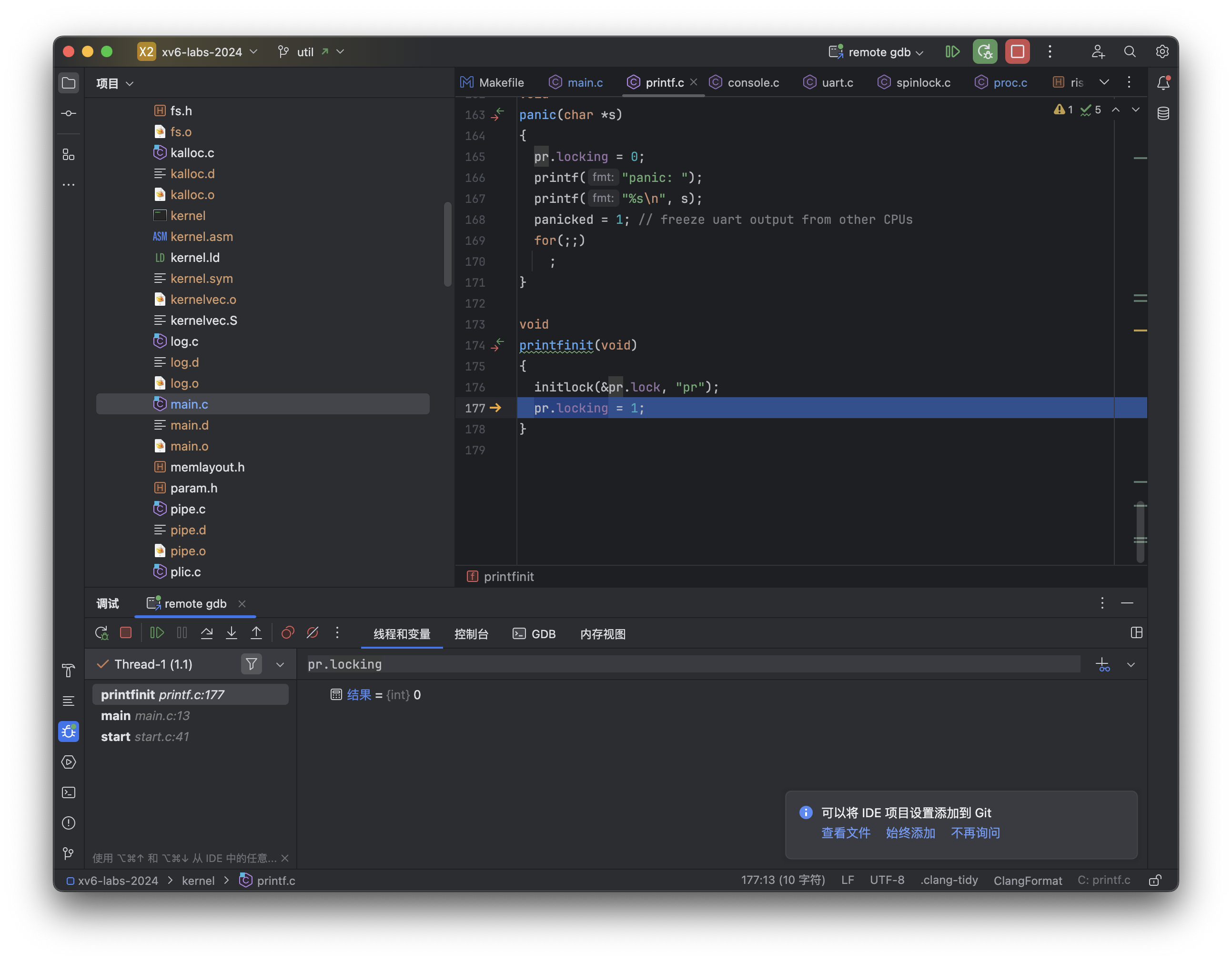The image size is (1232, 962).
Task: Open the 控制台 debug tab
Action: tap(471, 634)
